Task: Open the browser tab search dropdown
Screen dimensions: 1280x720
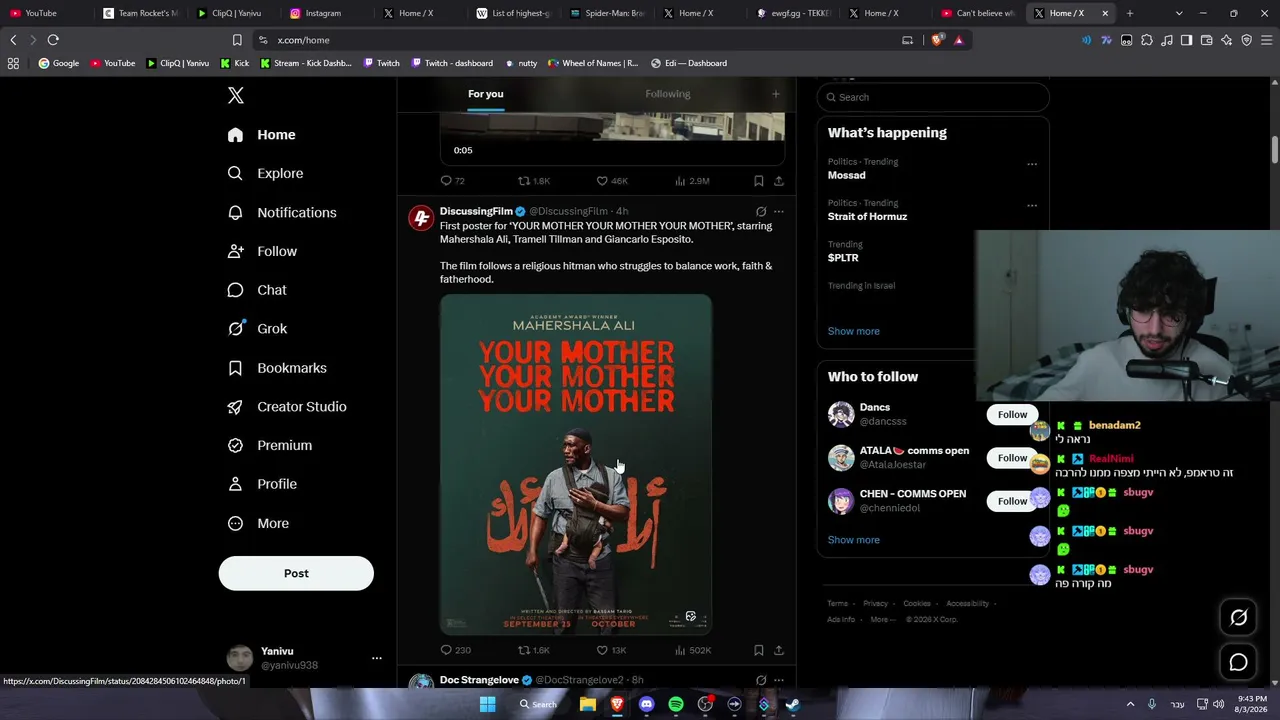Action: pyautogui.click(x=1179, y=13)
